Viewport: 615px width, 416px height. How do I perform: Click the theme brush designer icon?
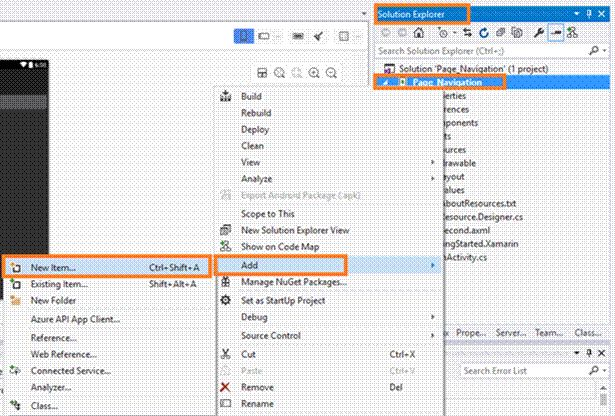click(318, 36)
